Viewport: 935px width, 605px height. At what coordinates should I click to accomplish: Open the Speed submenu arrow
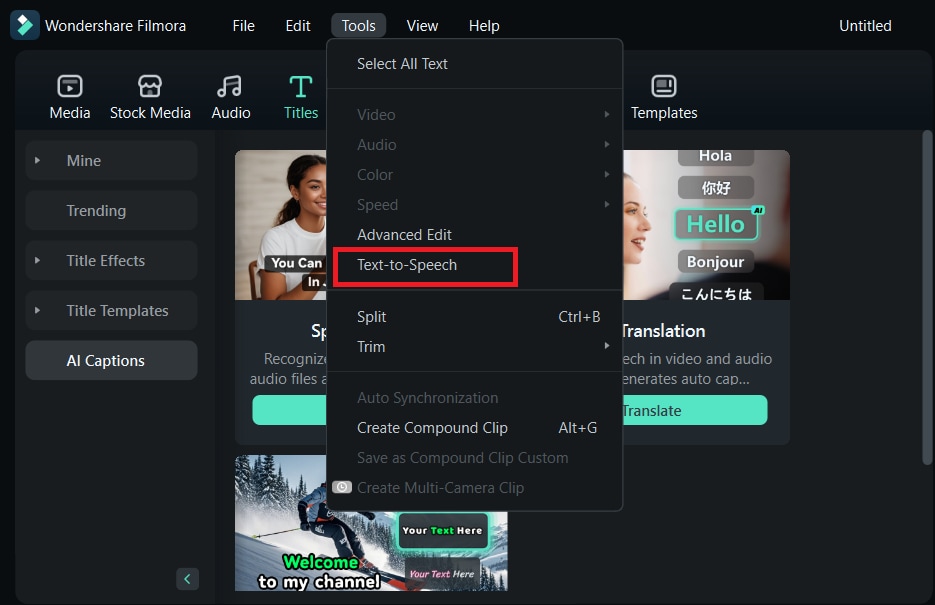pos(606,204)
